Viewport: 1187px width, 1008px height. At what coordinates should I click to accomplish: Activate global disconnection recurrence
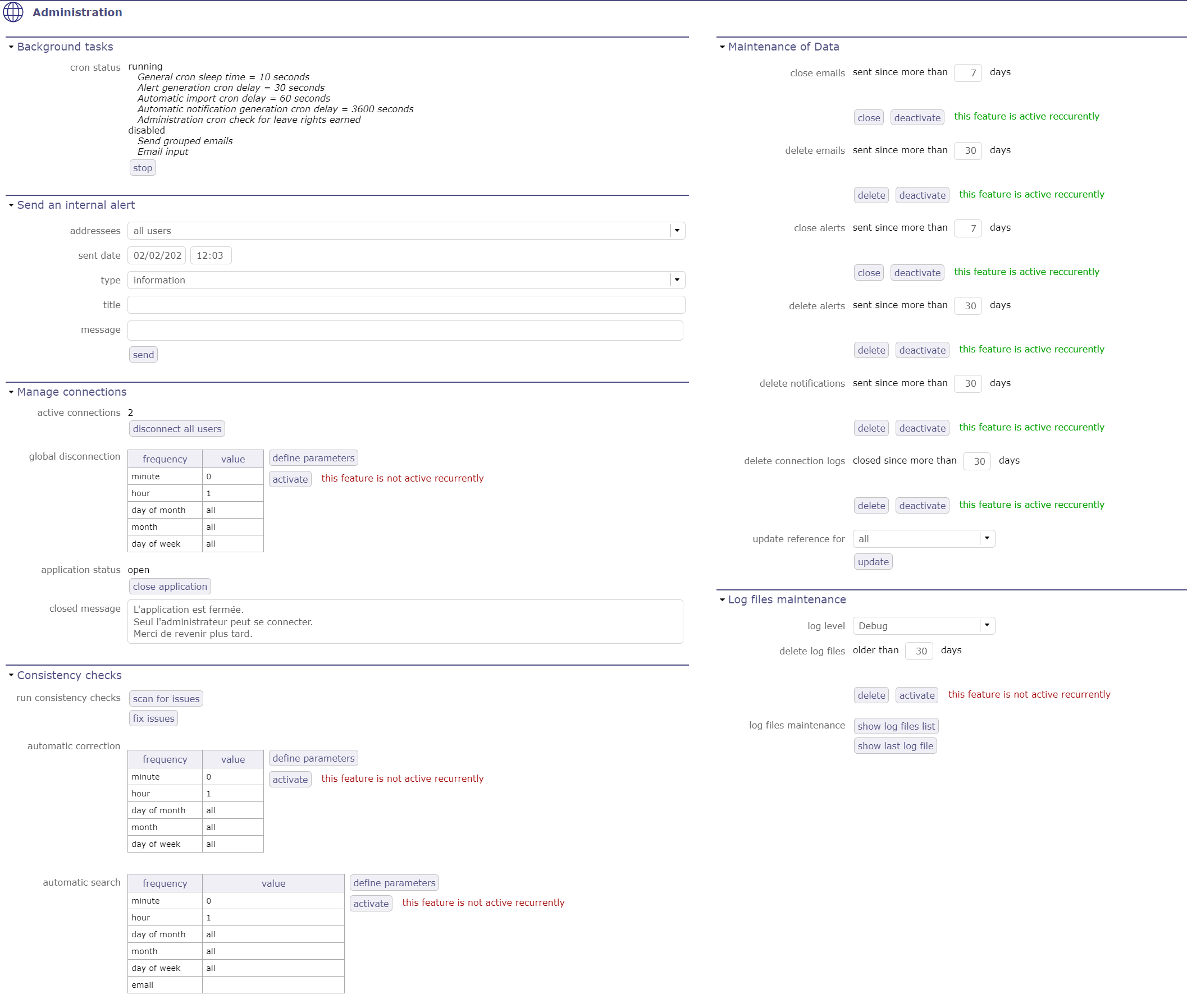click(x=289, y=479)
